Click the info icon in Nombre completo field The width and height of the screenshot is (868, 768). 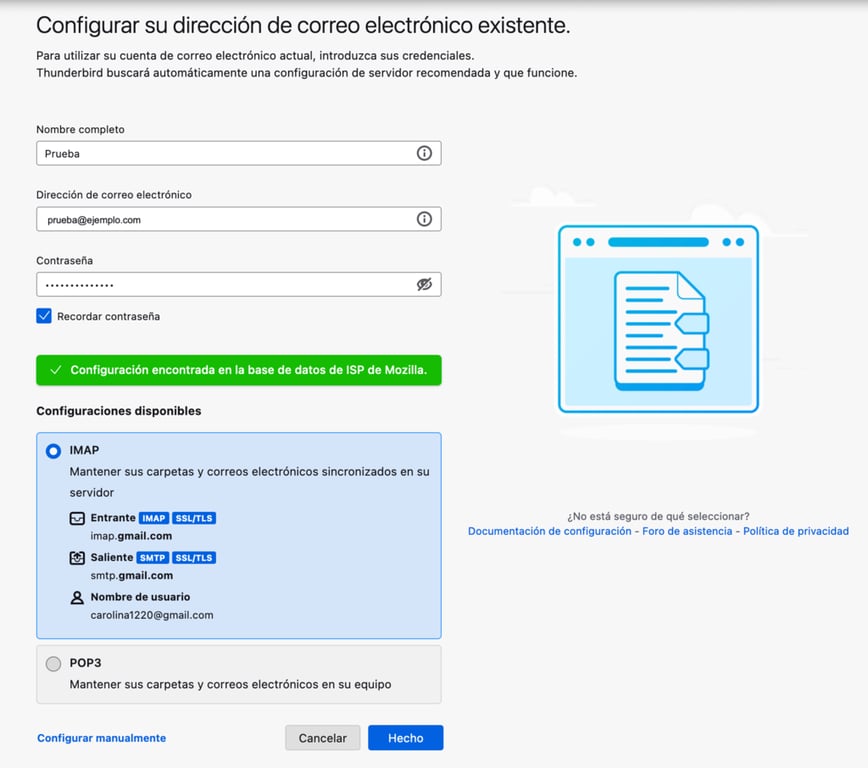point(424,153)
